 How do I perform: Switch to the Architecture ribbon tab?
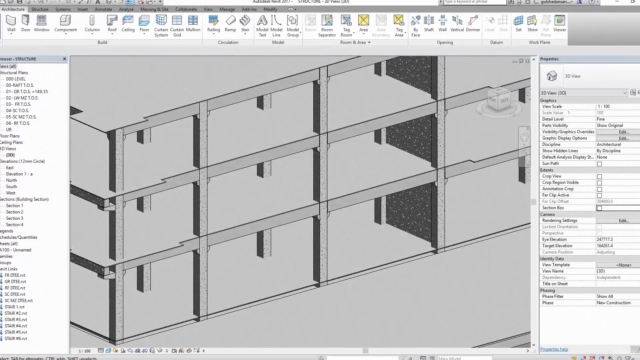pos(13,9)
